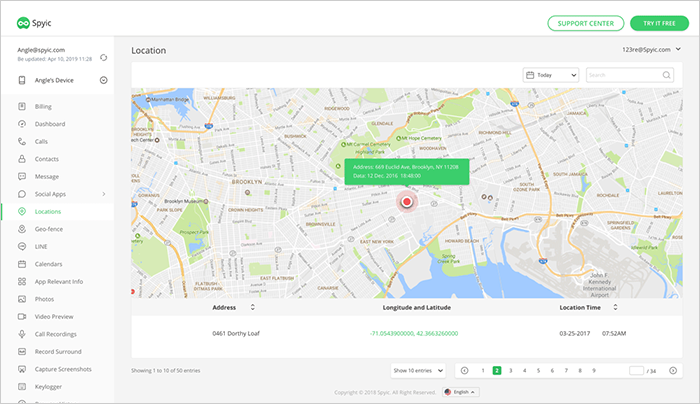The width and height of the screenshot is (700, 404).
Task: Open the 123re@Spyic.com account dropdown
Action: click(651, 50)
